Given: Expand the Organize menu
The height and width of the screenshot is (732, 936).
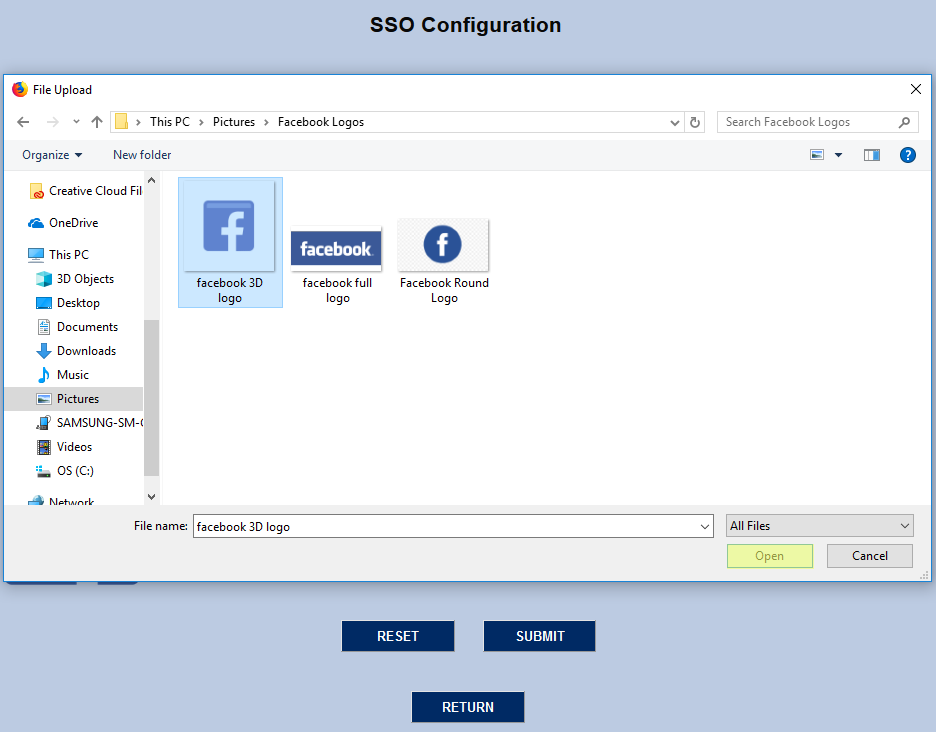Looking at the screenshot, I should pos(50,155).
